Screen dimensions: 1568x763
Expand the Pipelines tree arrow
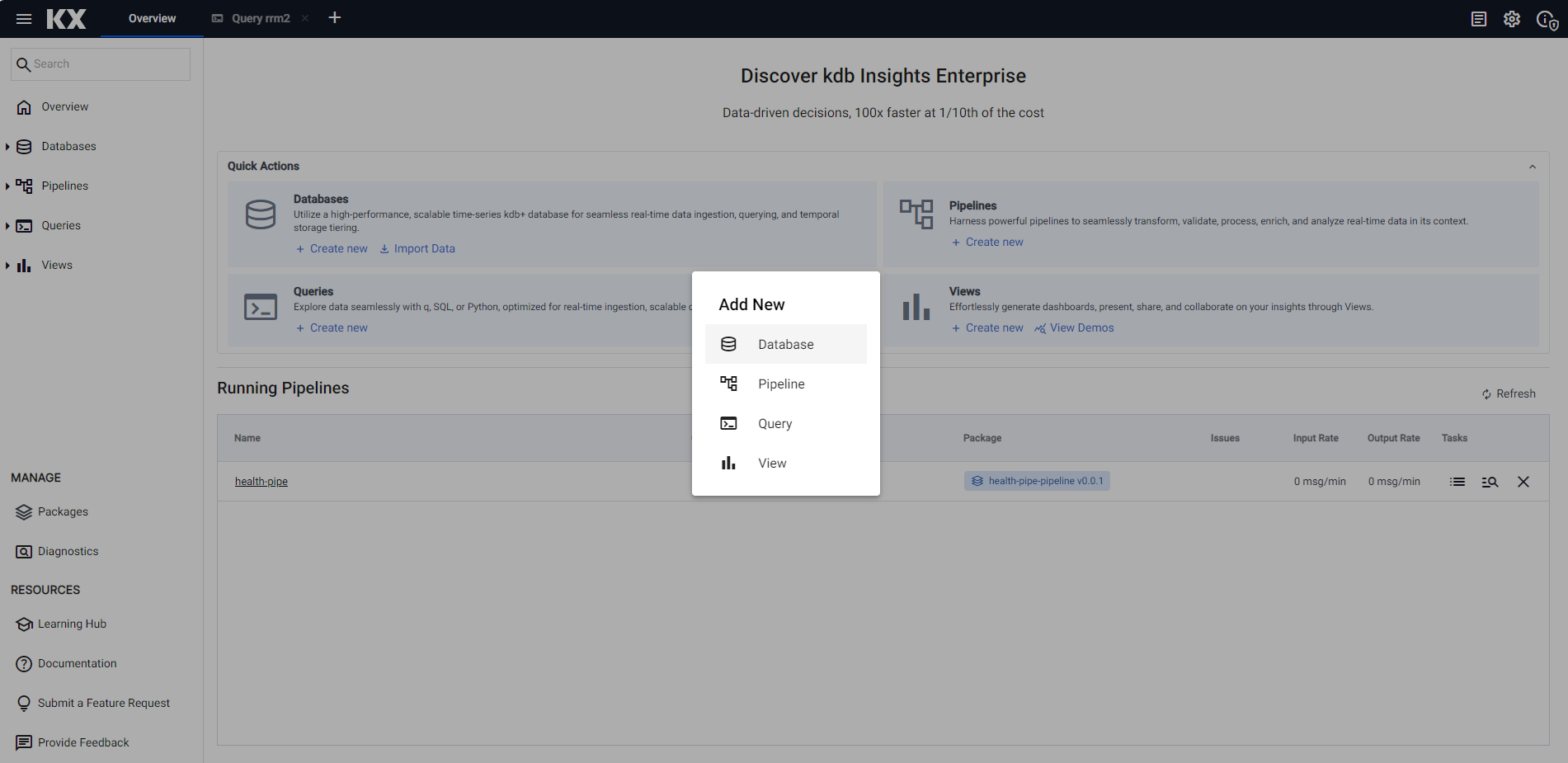coord(7,186)
